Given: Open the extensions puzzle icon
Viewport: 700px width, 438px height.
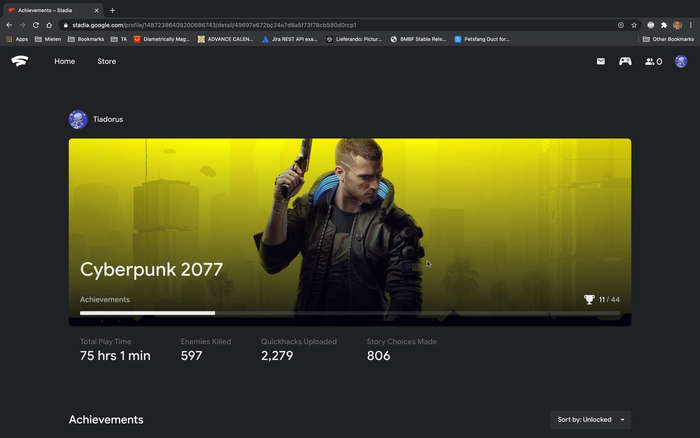Looking at the screenshot, I should point(664,25).
